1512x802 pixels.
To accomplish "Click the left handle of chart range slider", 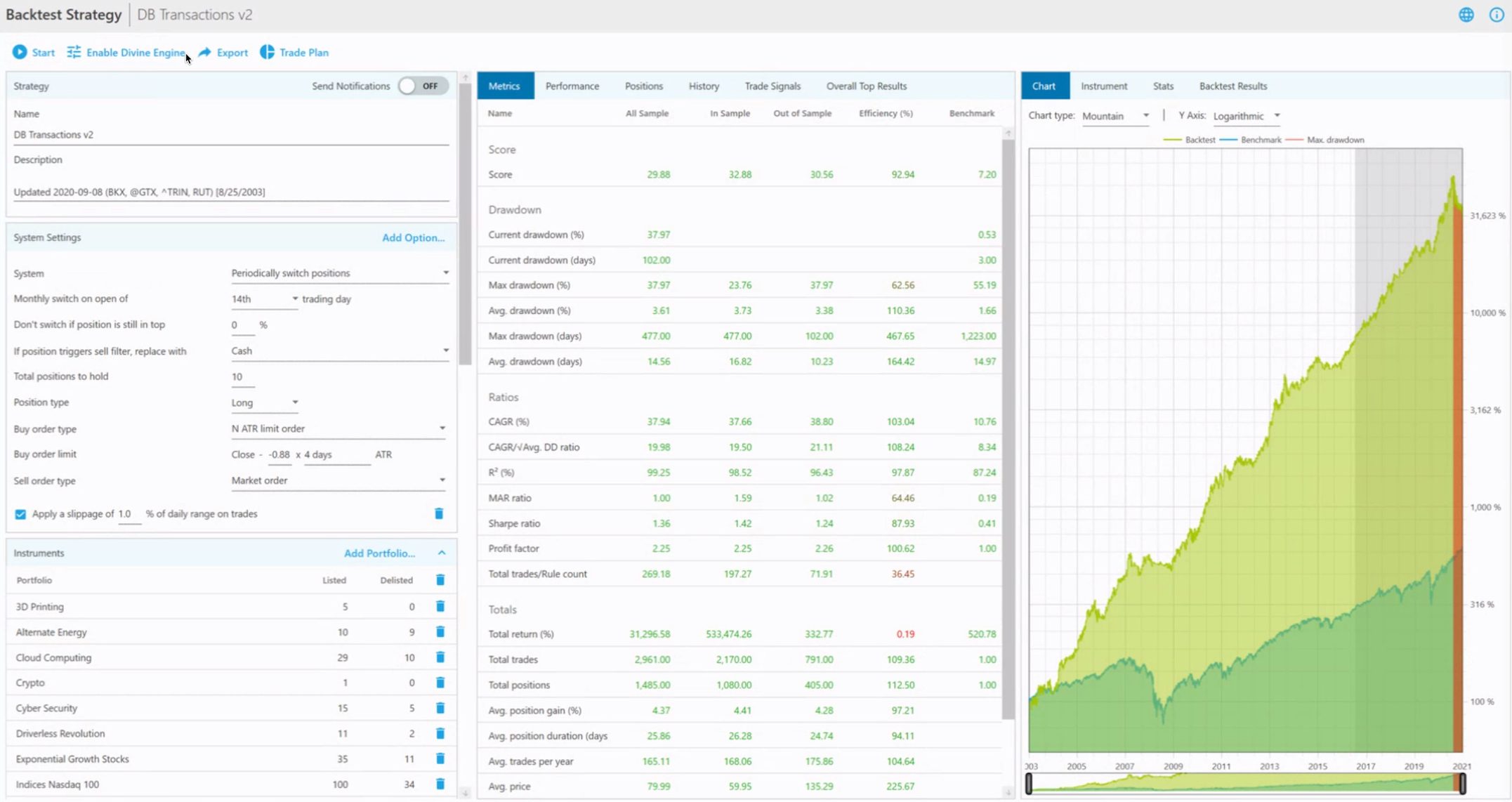I will [1029, 783].
